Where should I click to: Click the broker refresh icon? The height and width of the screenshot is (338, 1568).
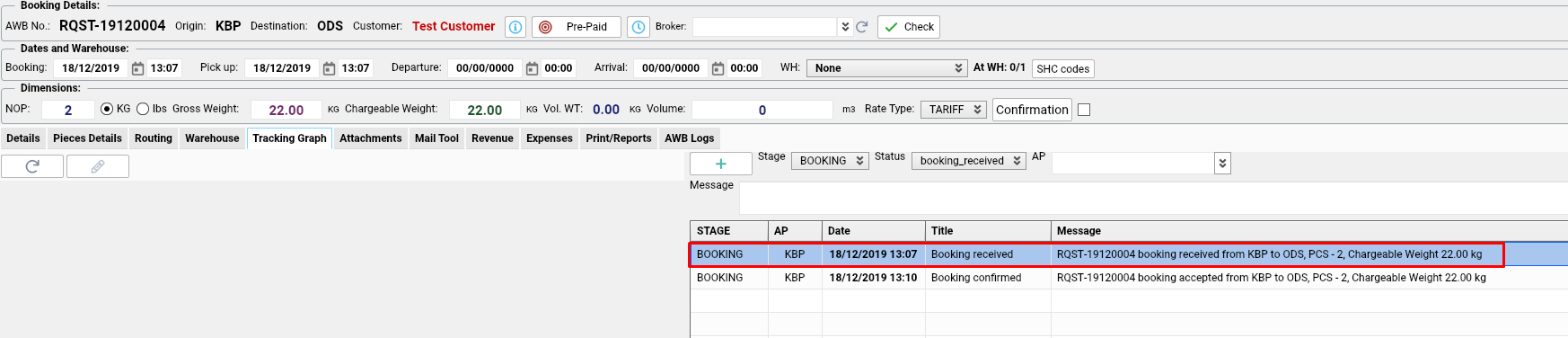click(862, 27)
